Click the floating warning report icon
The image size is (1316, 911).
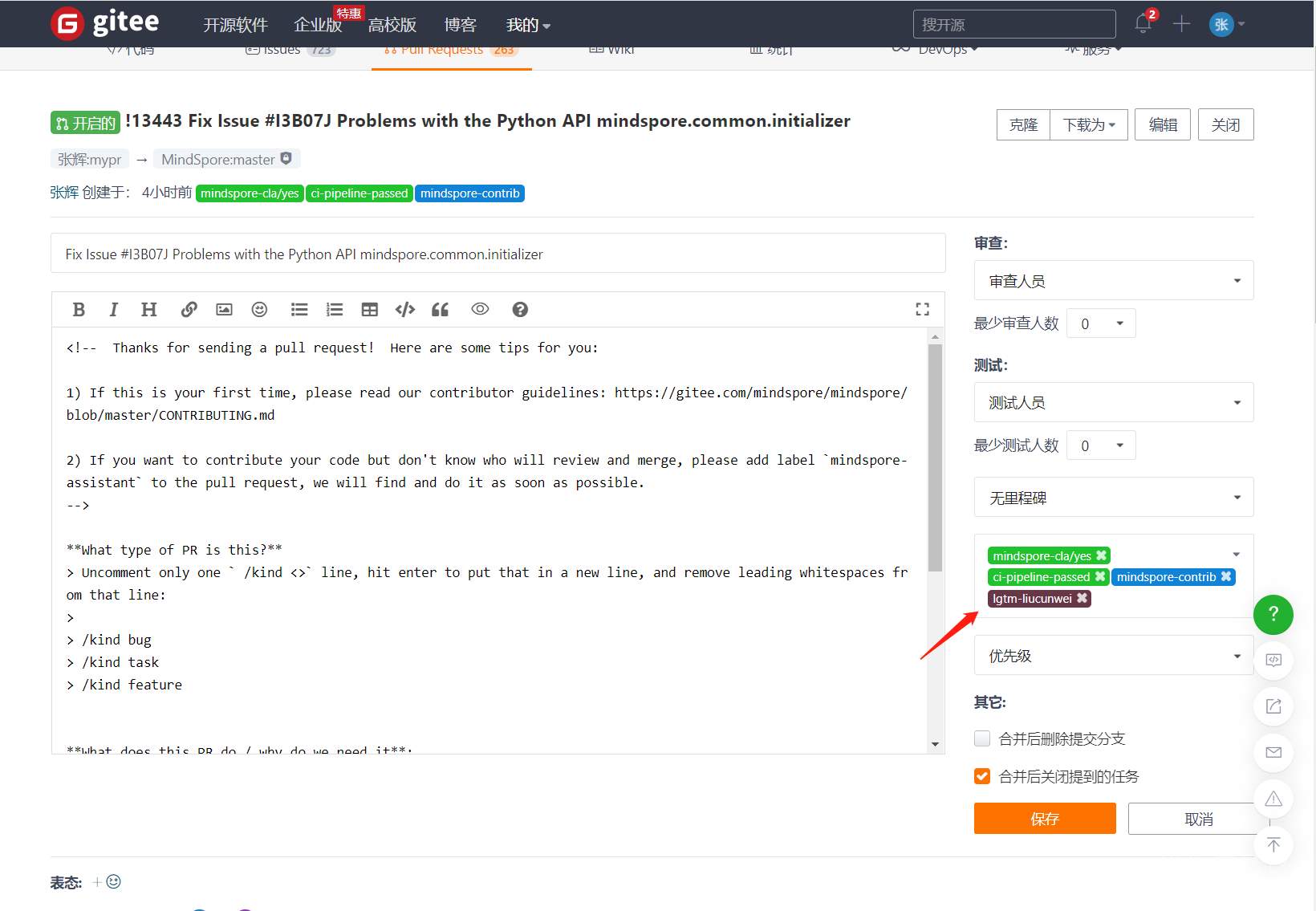click(1273, 799)
